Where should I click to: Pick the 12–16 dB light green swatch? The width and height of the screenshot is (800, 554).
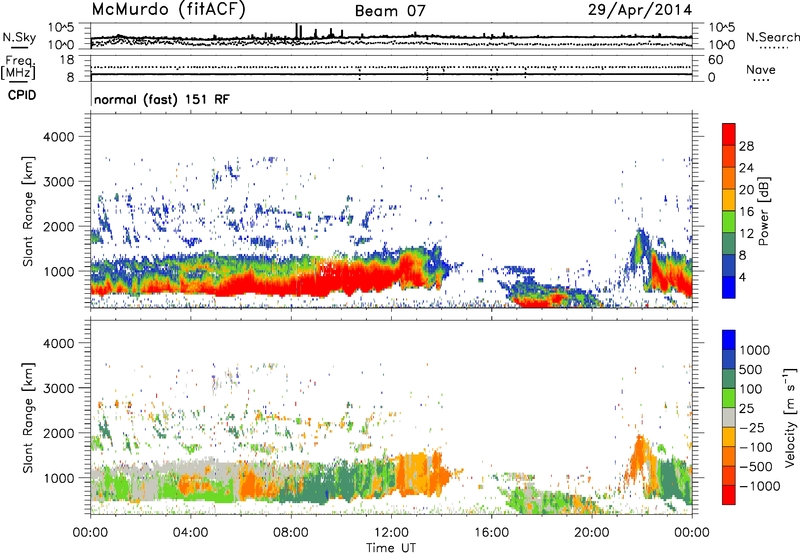tap(729, 222)
